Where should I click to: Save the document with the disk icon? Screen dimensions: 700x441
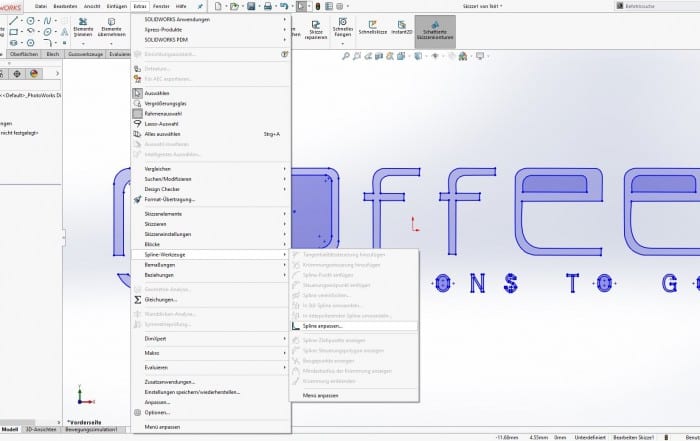[x=251, y=6]
